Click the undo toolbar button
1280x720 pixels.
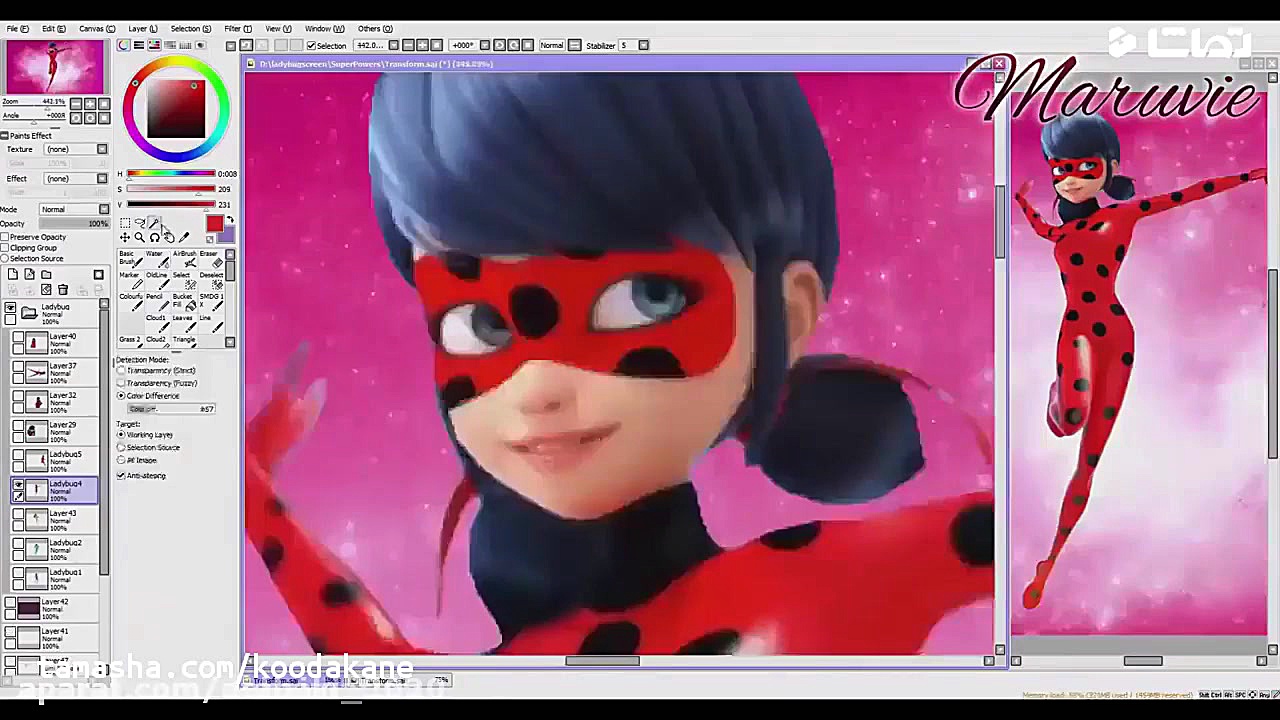pyautogui.click(x=246, y=45)
